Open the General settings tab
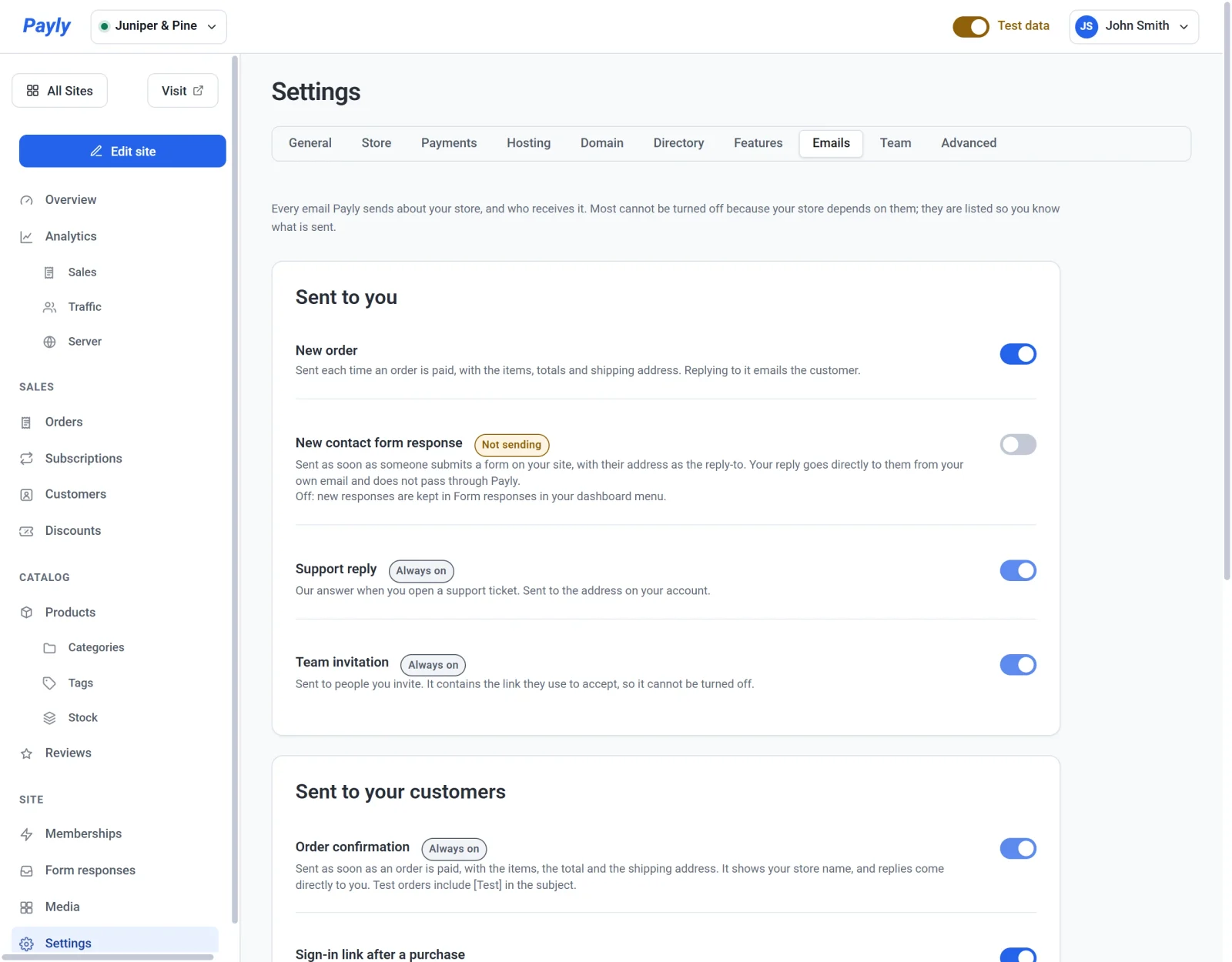 tap(310, 143)
